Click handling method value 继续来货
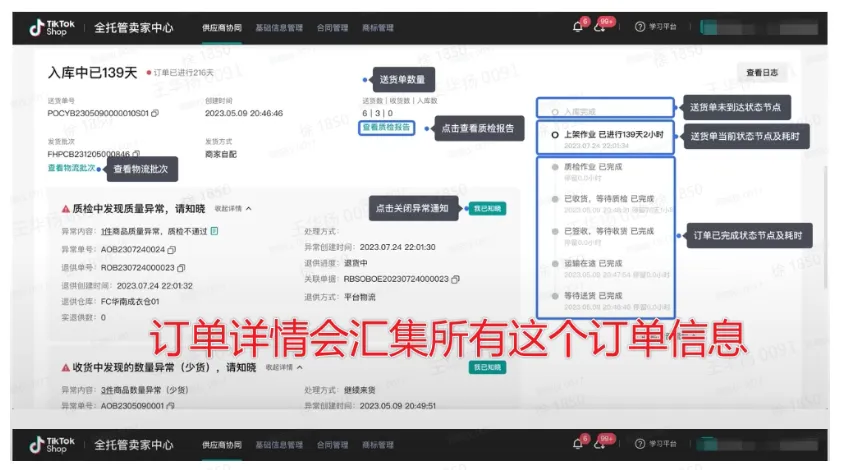Image resolution: width=843 pixels, height=470 pixels. pos(360,390)
